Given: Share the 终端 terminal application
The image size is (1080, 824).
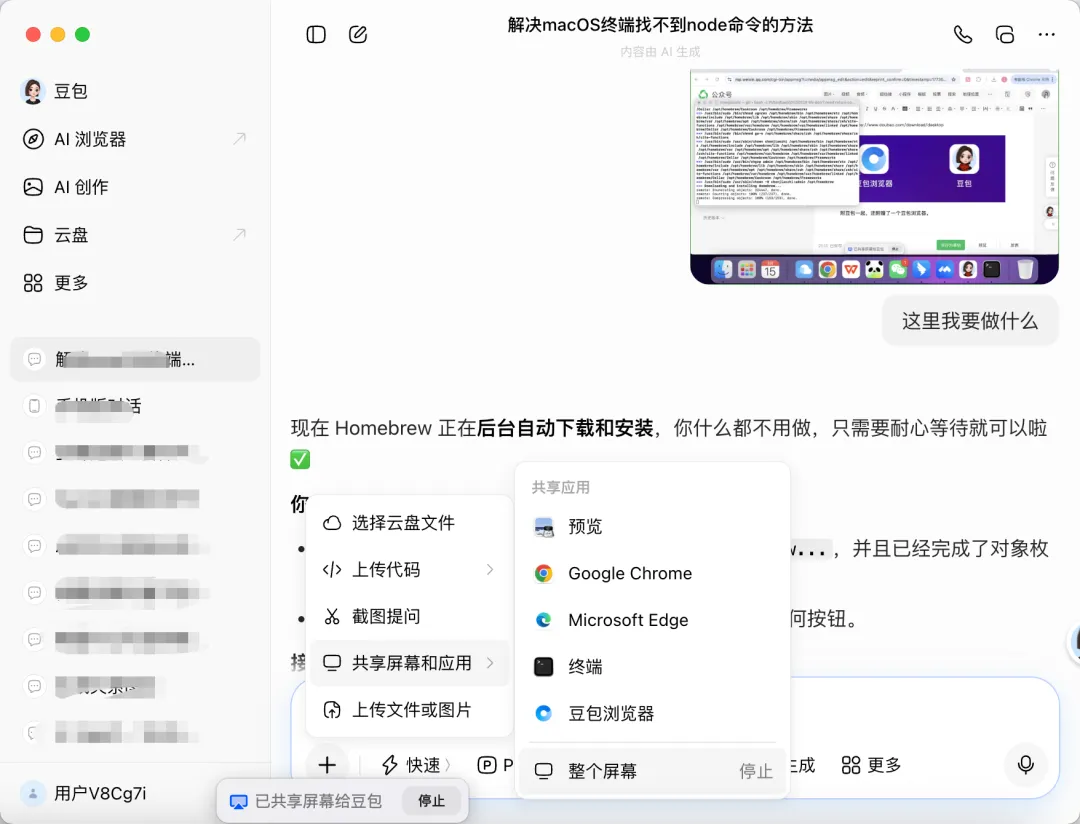Looking at the screenshot, I should 652,667.
